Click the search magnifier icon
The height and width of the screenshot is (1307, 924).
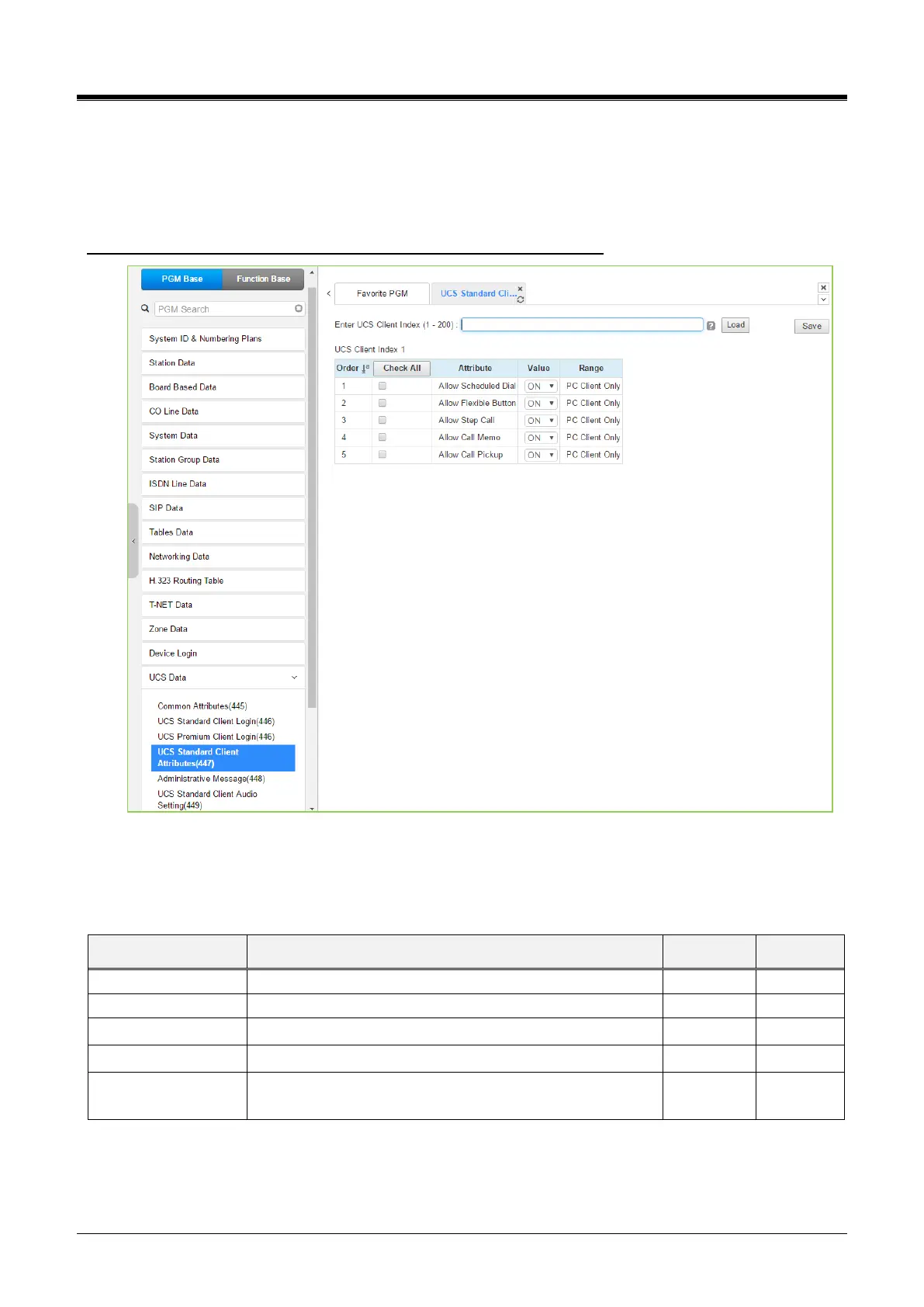pyautogui.click(x=145, y=308)
